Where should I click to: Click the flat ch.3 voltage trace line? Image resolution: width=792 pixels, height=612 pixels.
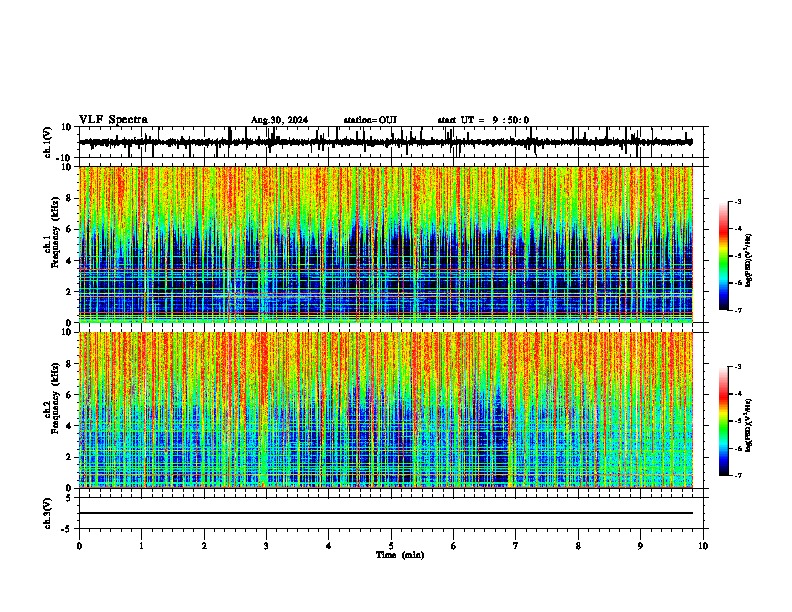pos(386,513)
